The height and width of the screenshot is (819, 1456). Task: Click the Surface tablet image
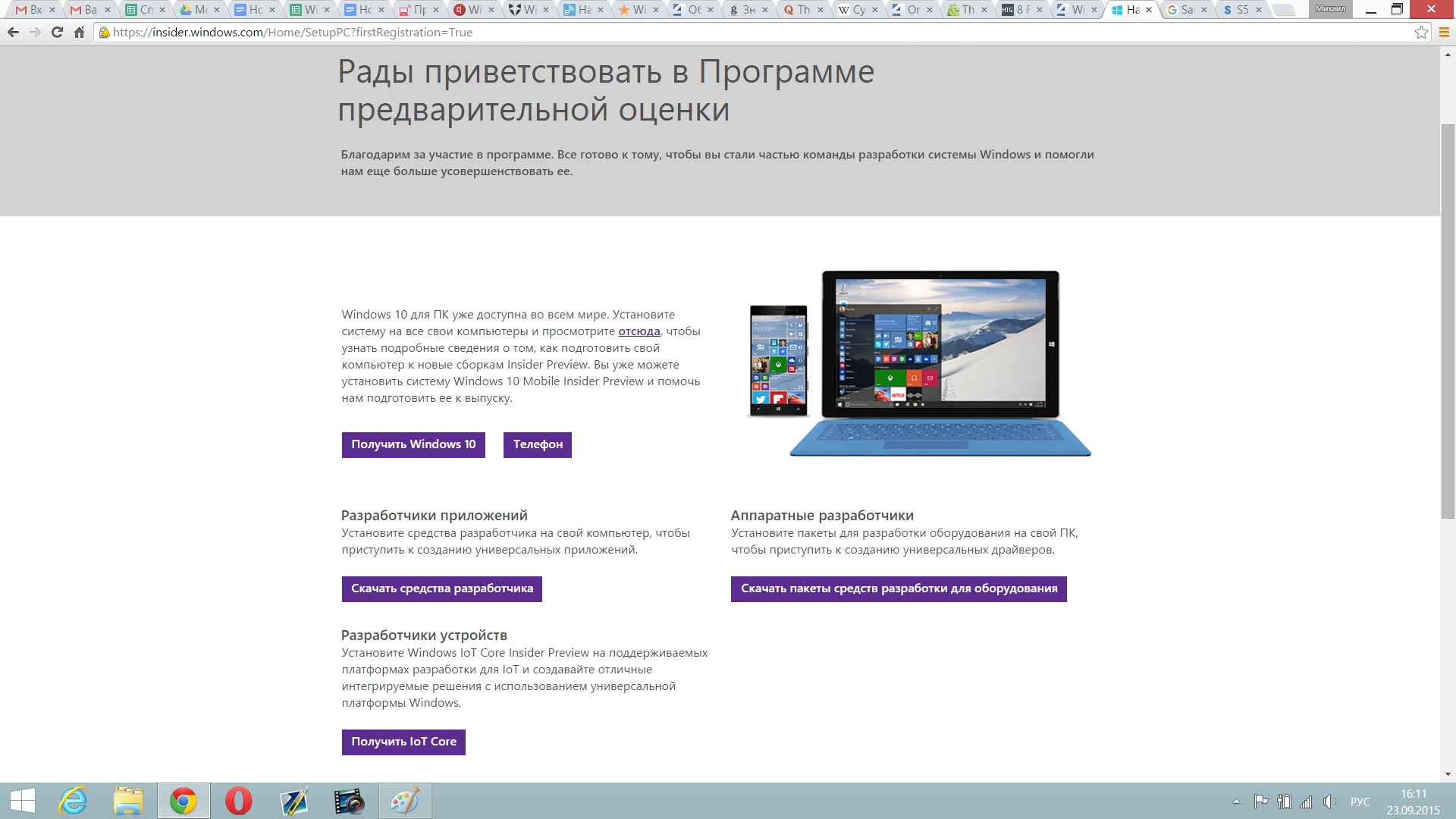click(940, 362)
